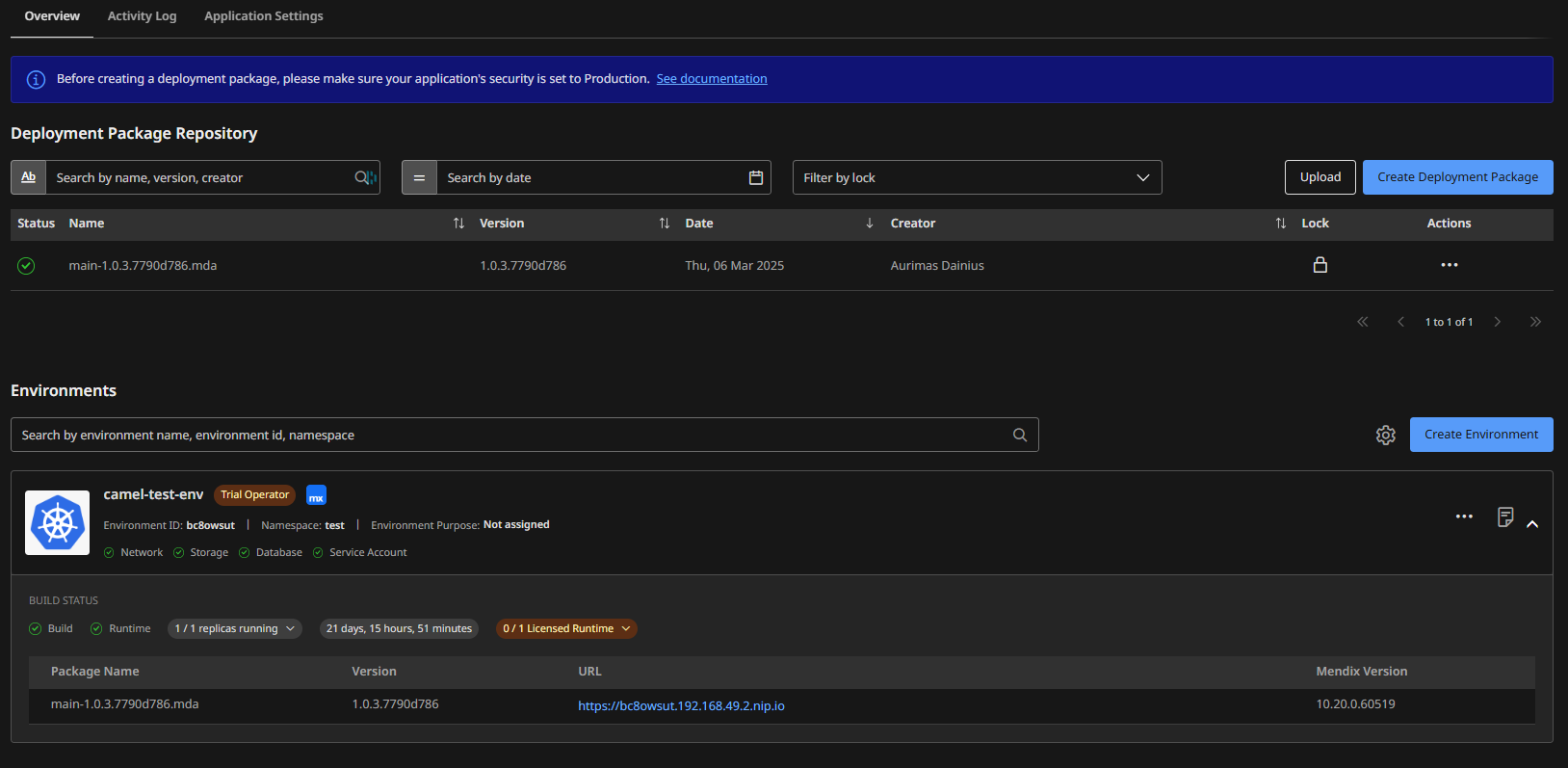Sort packages by Name column arrows
This screenshot has width=1568, height=768.
pyautogui.click(x=458, y=224)
